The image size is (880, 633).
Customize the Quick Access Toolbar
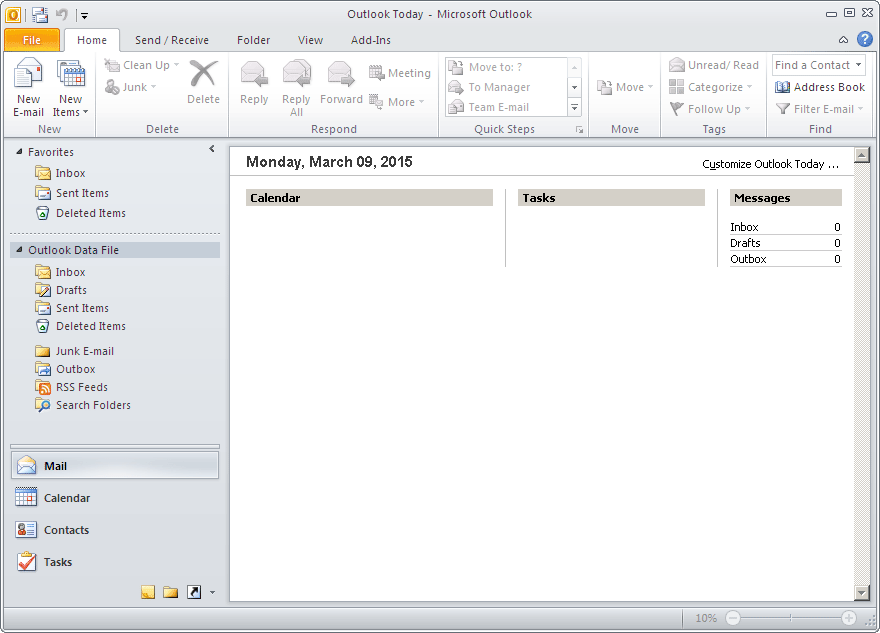tap(84, 16)
